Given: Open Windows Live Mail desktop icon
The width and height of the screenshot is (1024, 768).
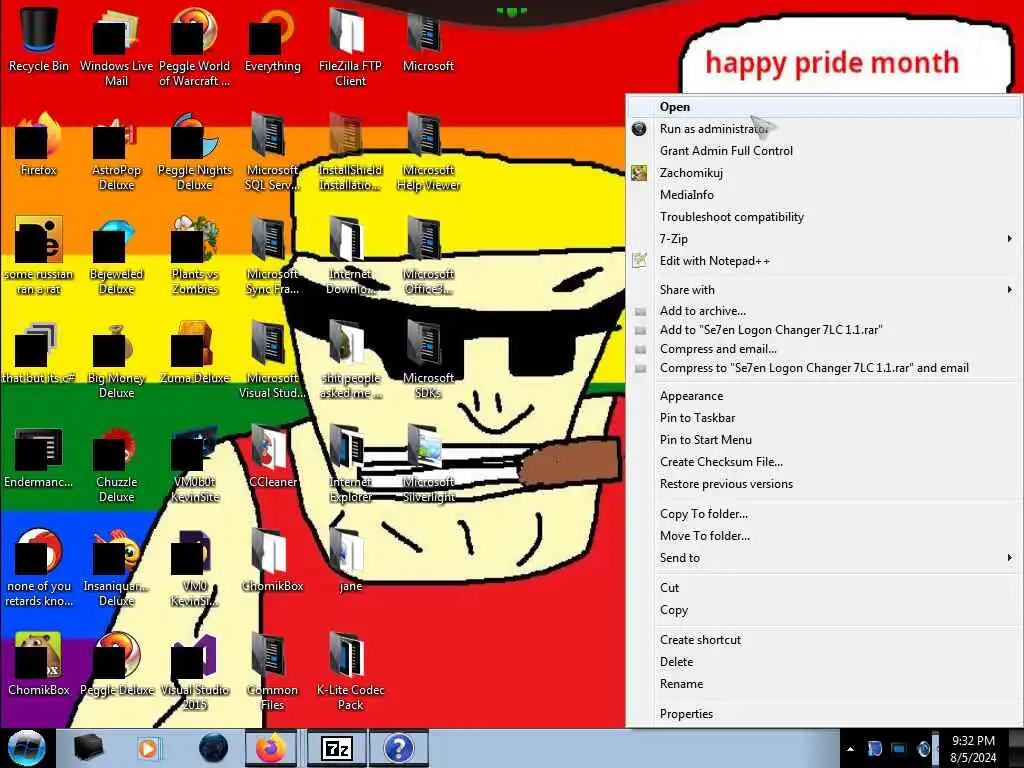Looking at the screenshot, I should (x=116, y=47).
